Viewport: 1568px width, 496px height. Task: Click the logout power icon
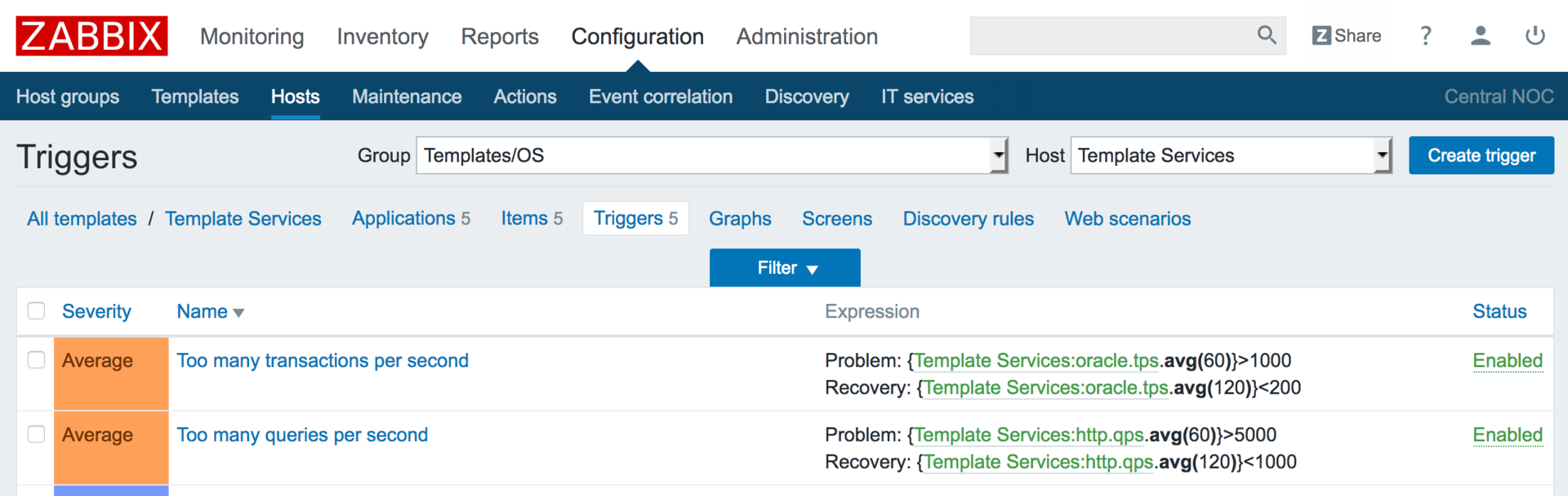point(1535,36)
